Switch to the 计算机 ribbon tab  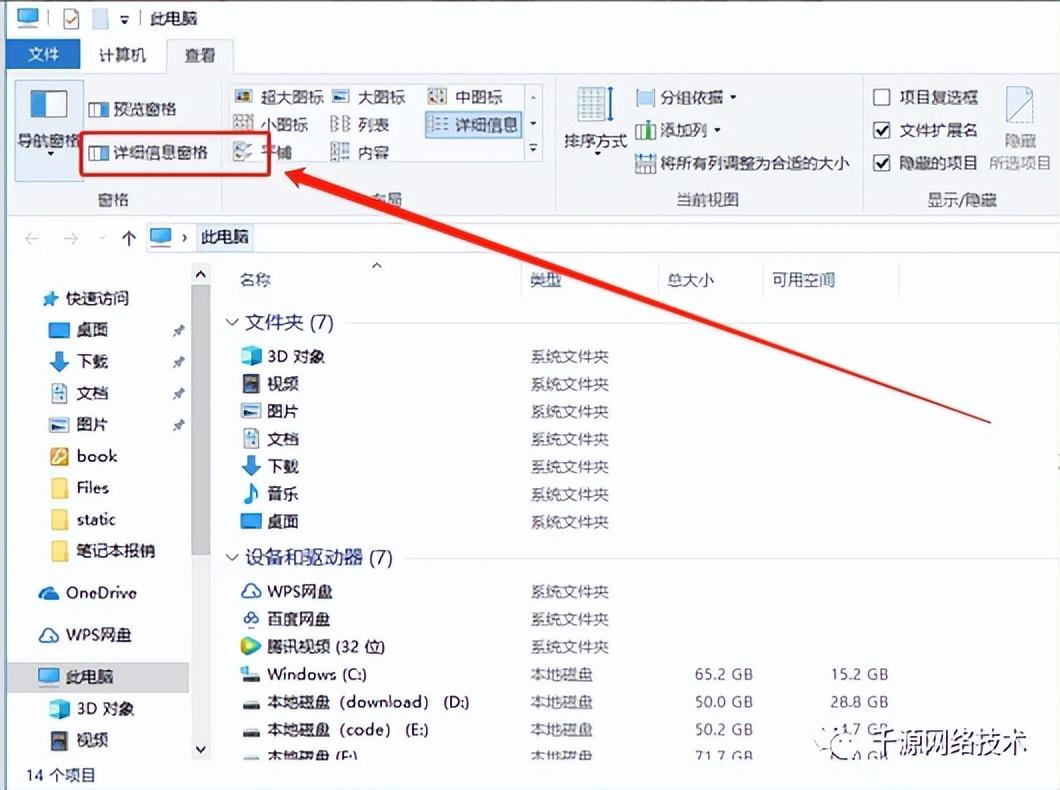coord(122,55)
